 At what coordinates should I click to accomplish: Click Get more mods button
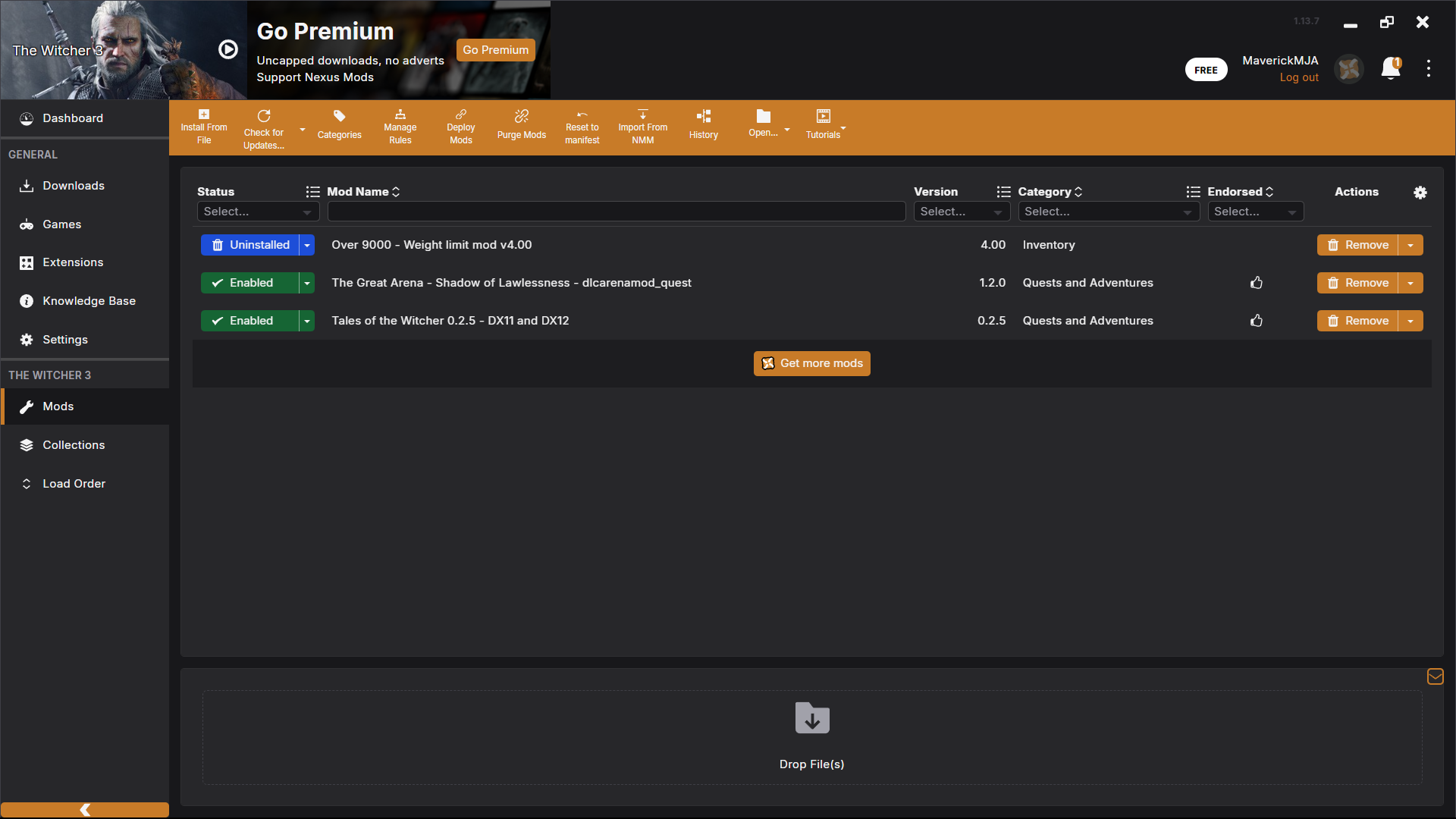[811, 363]
